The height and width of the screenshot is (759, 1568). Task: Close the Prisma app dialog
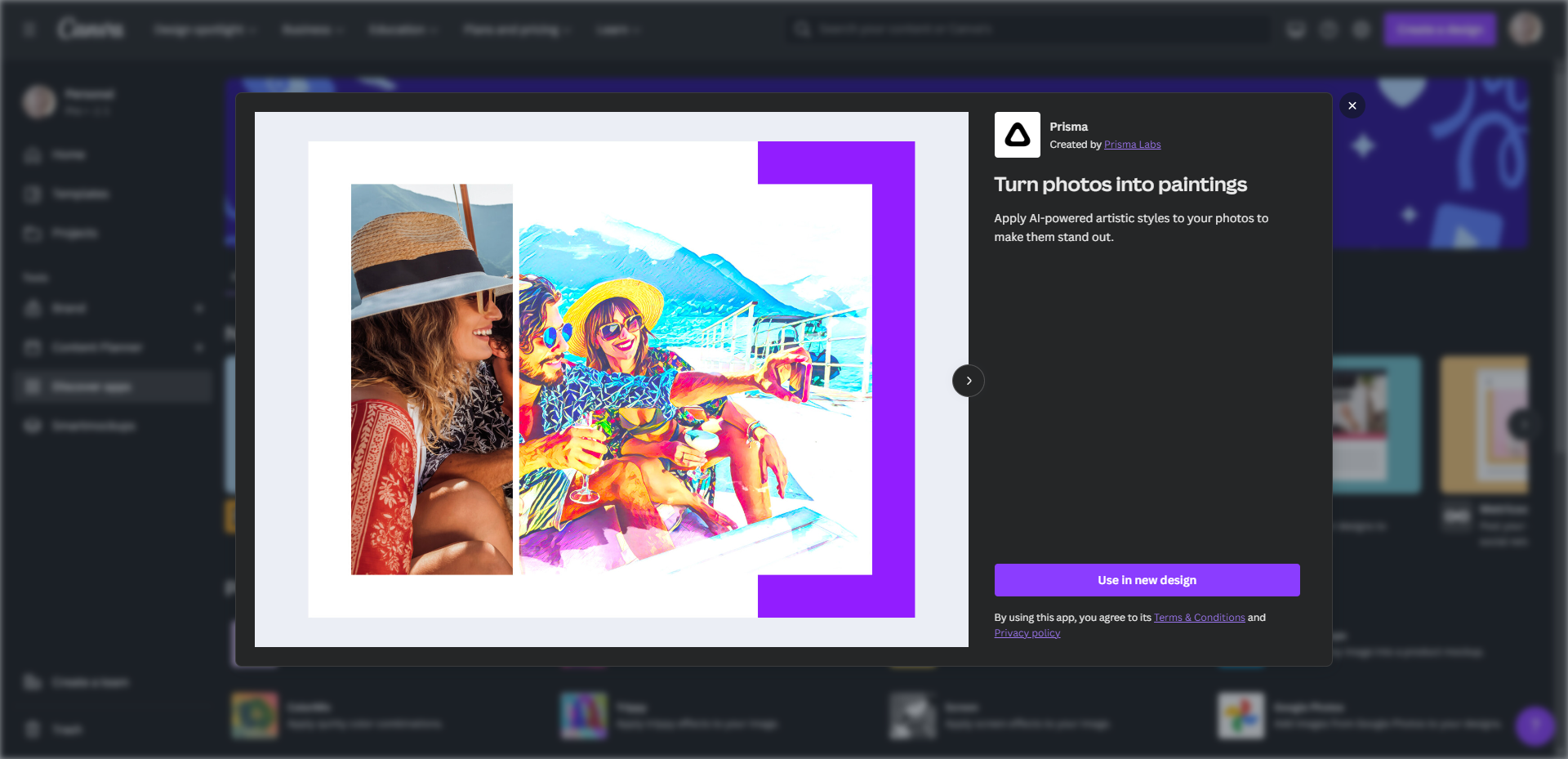pos(1352,105)
